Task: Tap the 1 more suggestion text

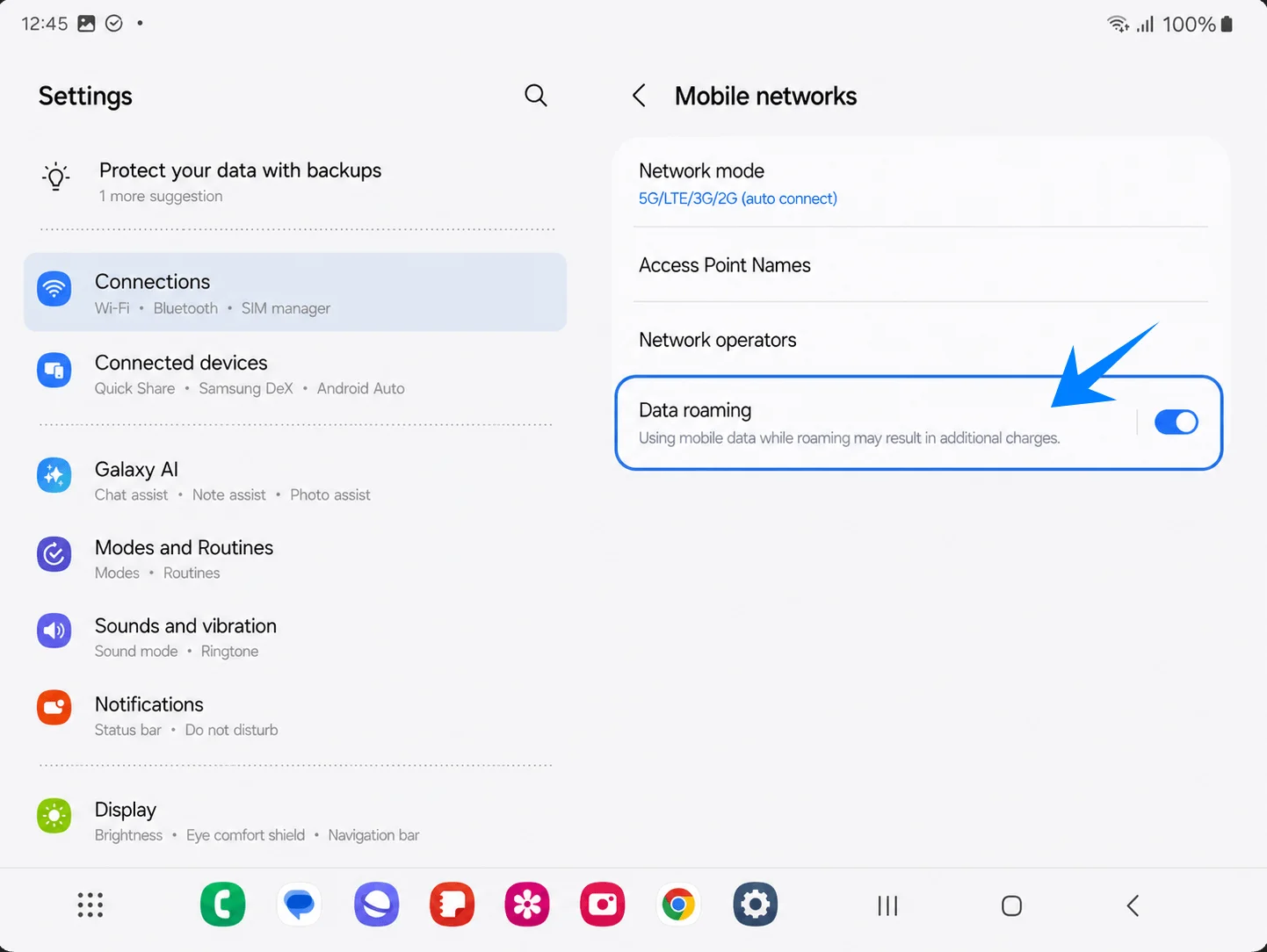Action: point(161,196)
